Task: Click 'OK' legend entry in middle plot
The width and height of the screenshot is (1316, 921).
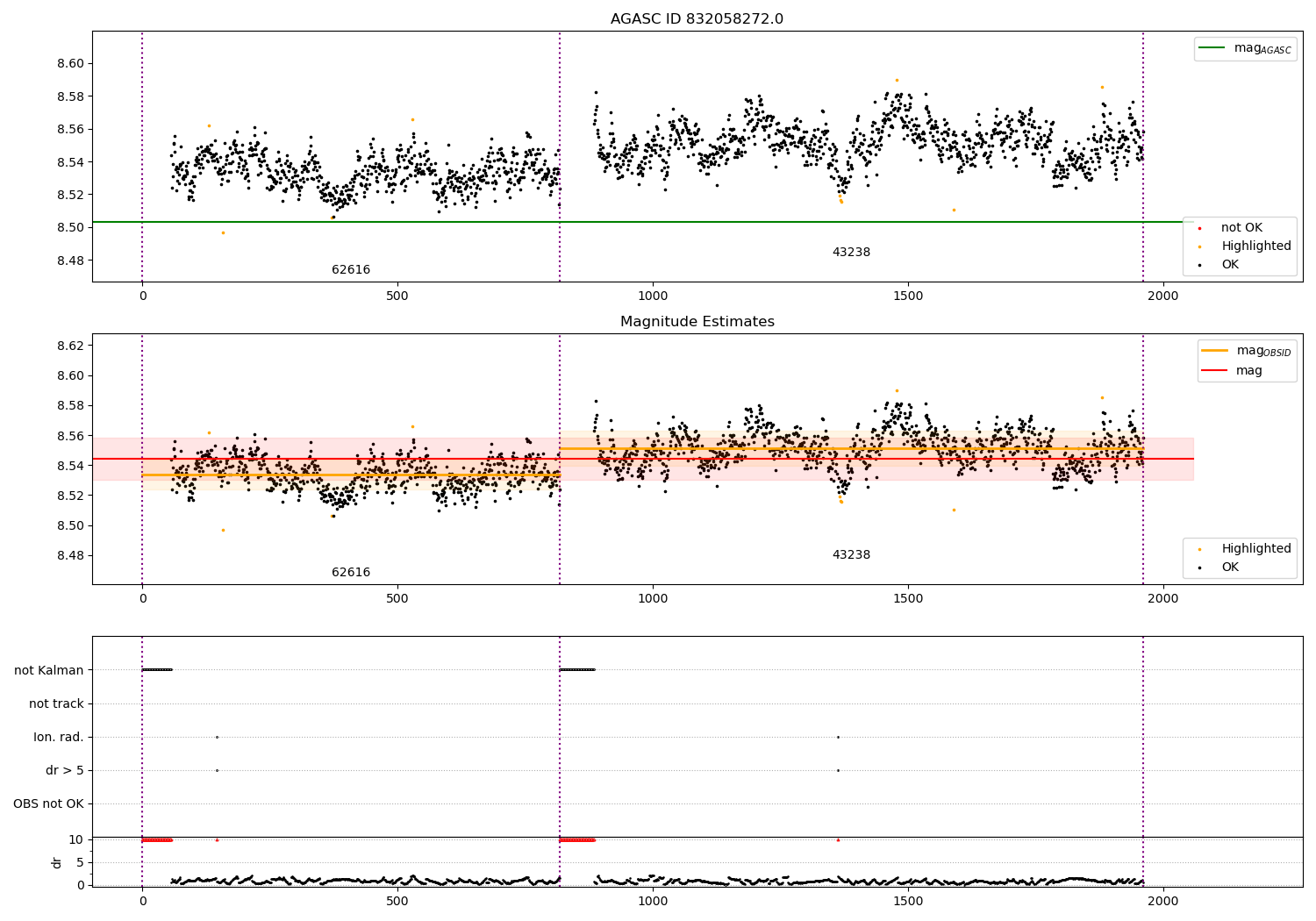Action: pyautogui.click(x=1219, y=568)
